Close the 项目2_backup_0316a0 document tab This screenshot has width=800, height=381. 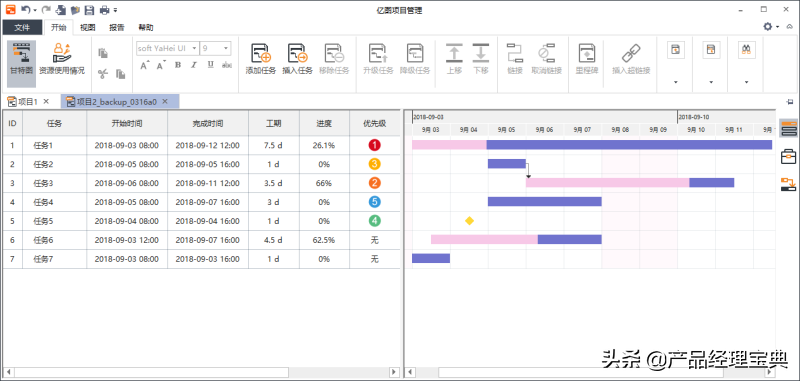pyautogui.click(x=165, y=101)
